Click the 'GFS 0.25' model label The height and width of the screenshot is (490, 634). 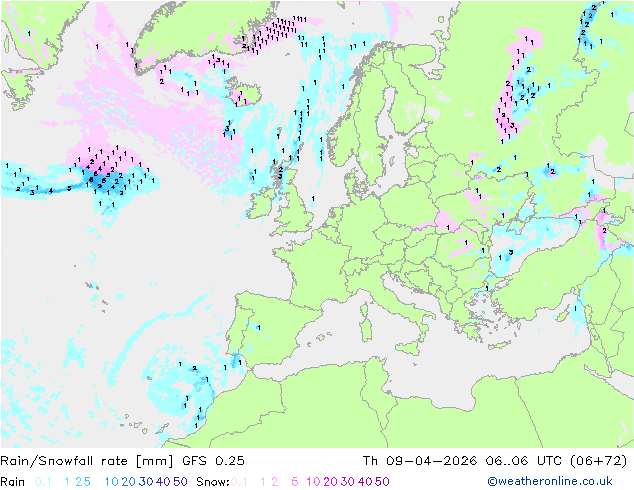point(213,461)
